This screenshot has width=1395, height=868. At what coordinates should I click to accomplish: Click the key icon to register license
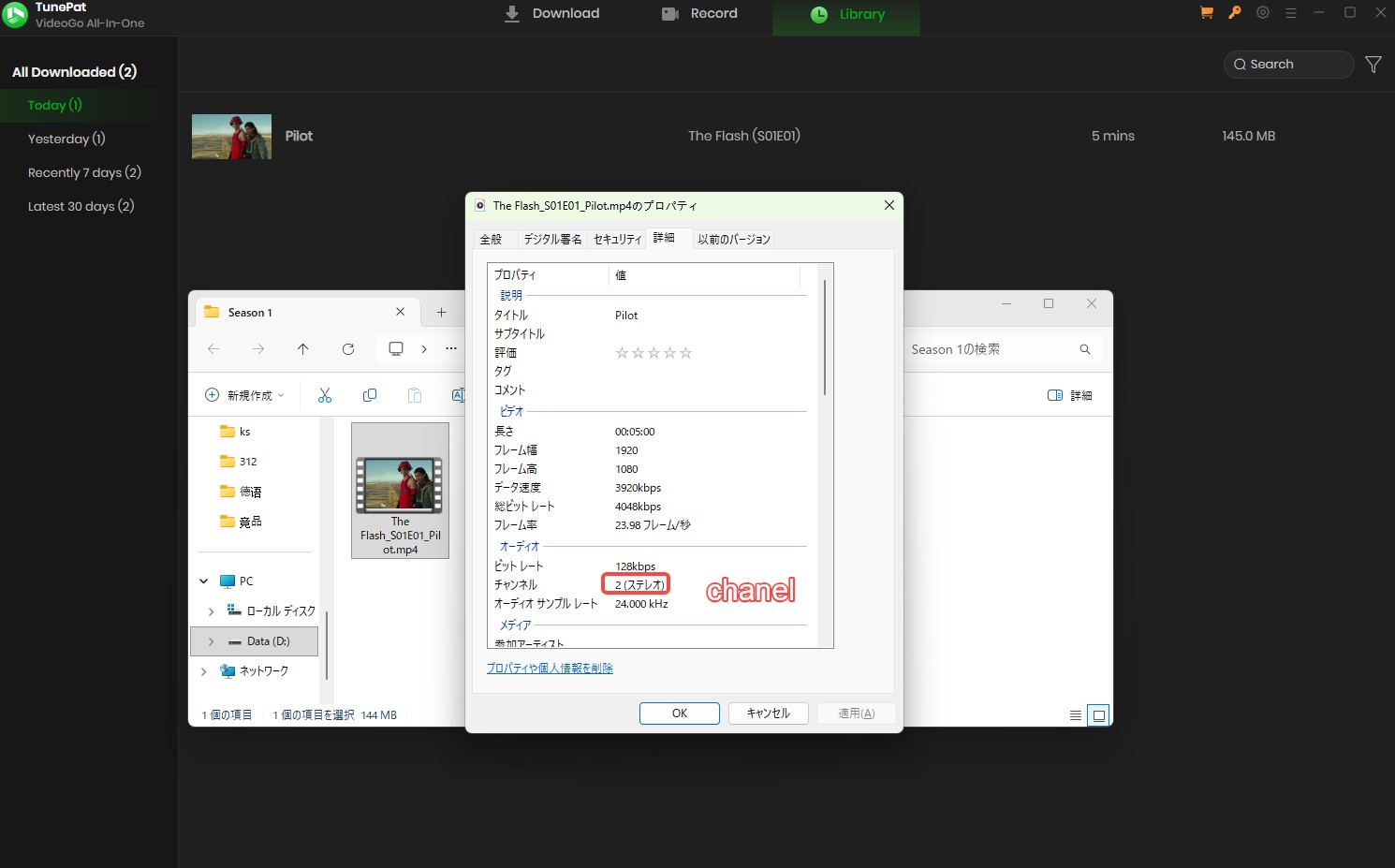point(1234,12)
